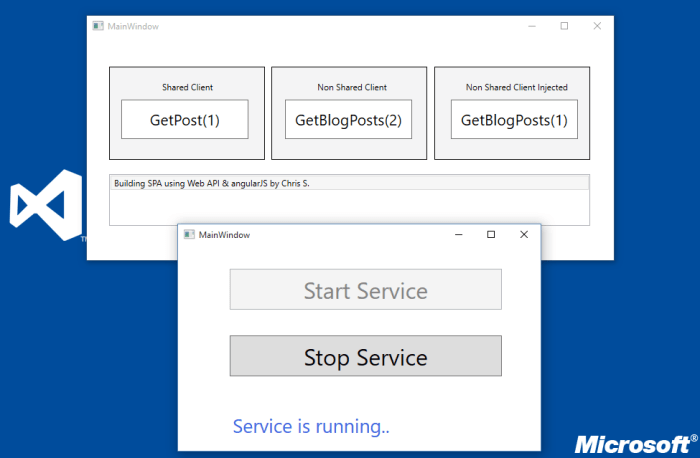Image resolution: width=700 pixels, height=458 pixels.
Task: Maximize the window with the Stop Service button
Action: [x=490, y=234]
